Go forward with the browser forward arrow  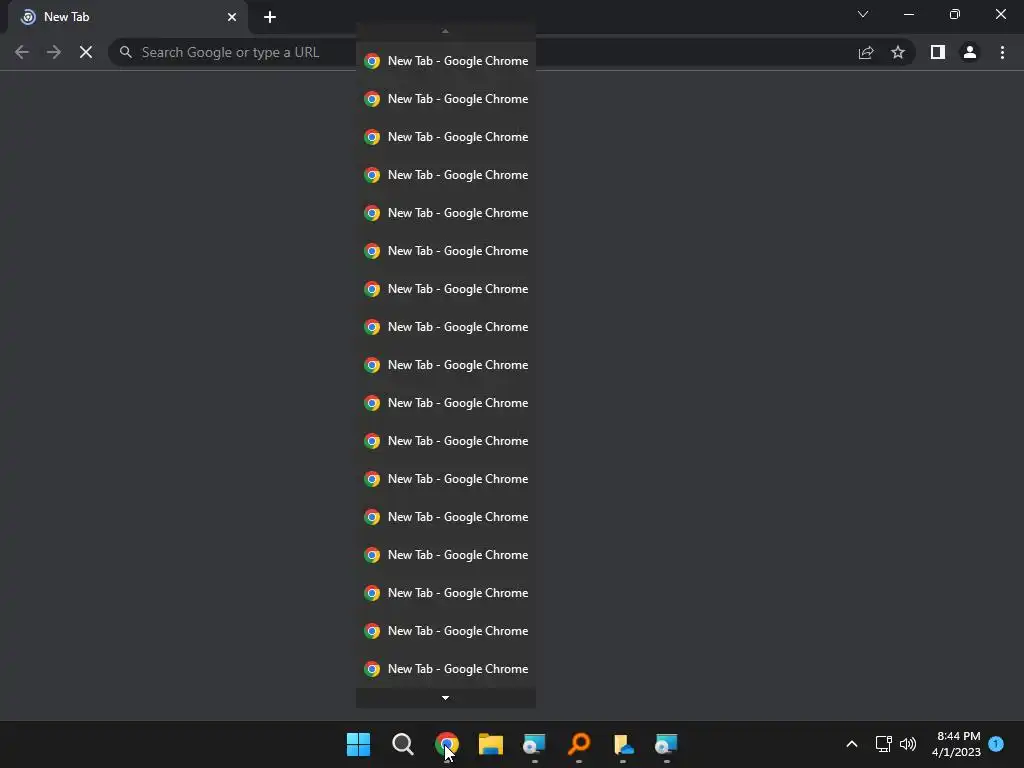[54, 52]
